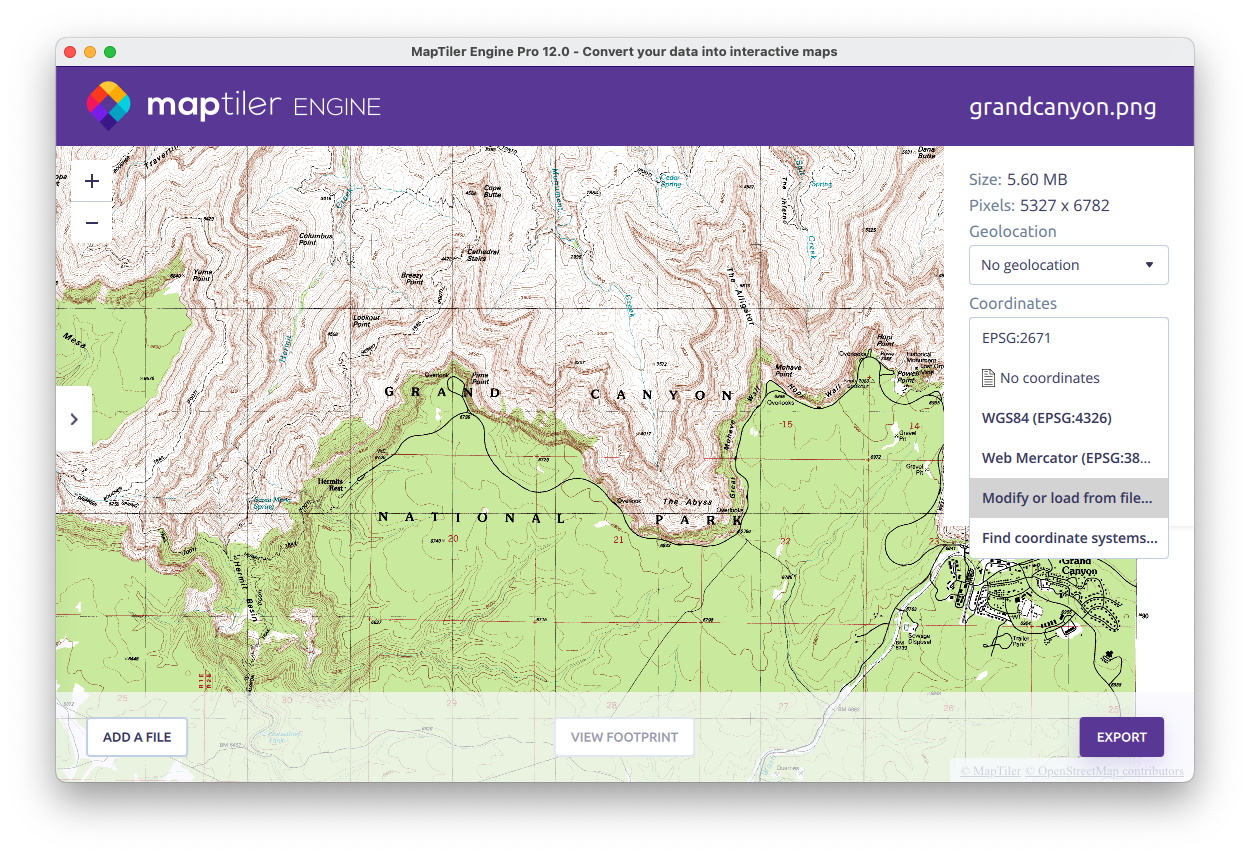This screenshot has height=856, width=1250.
Task: Click the Add a File button
Action: point(137,737)
